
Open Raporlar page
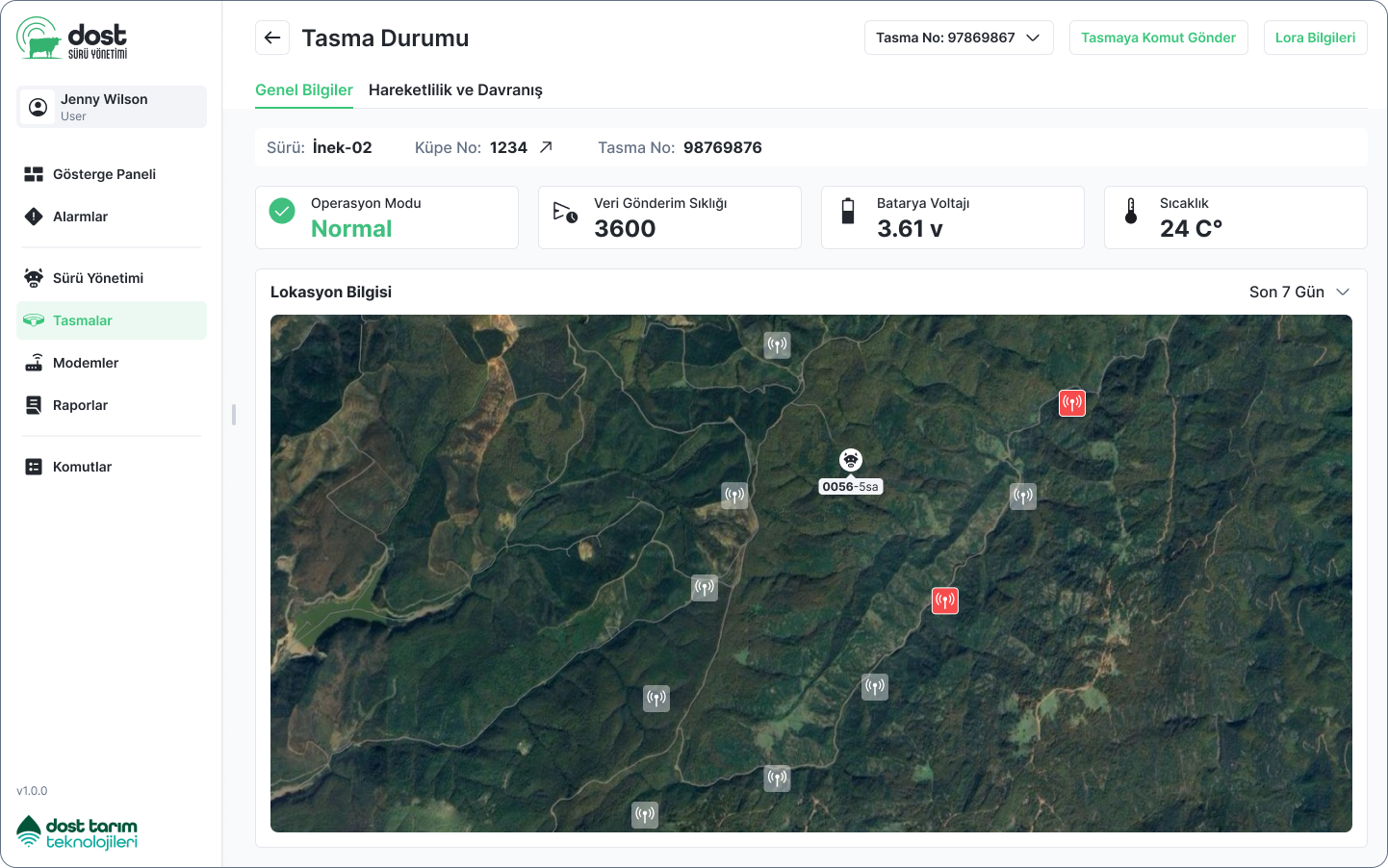(112, 405)
